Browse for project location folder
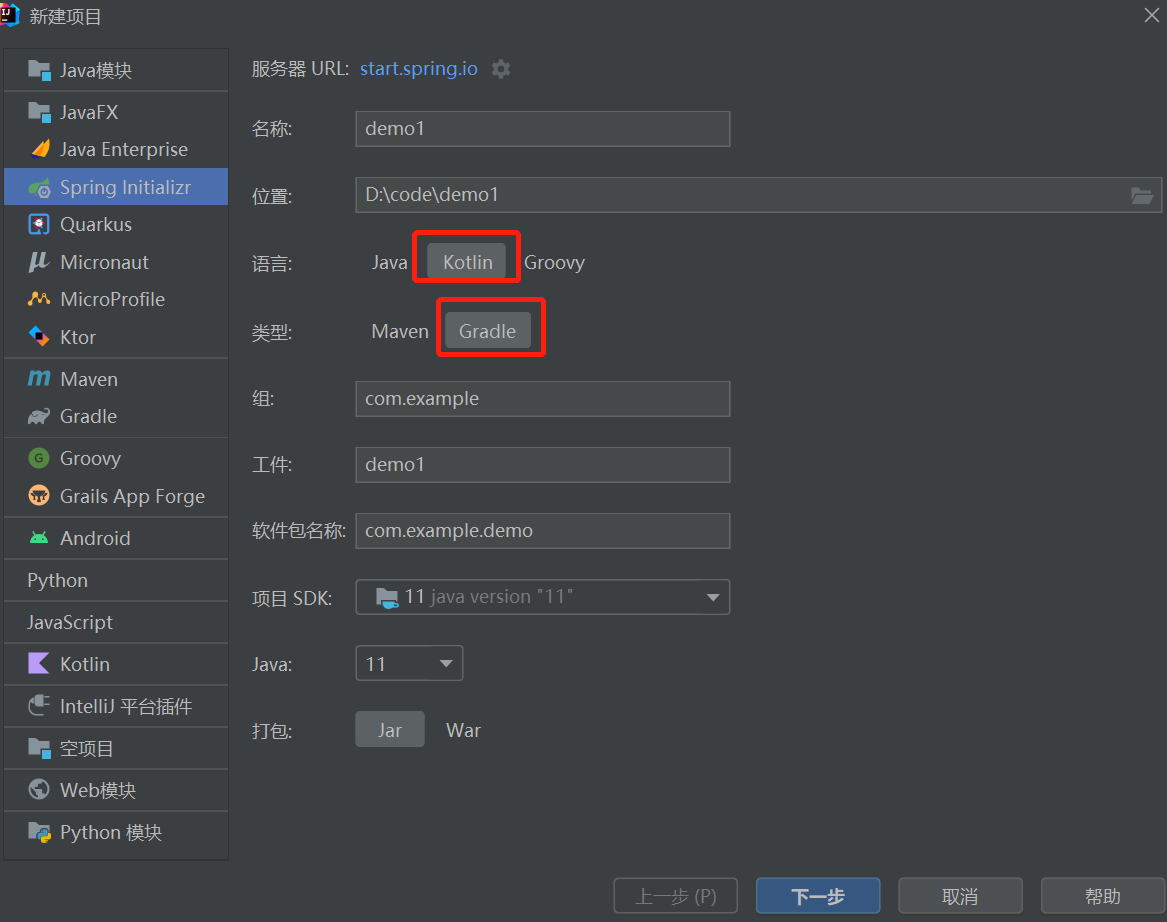The width and height of the screenshot is (1167, 922). tap(1142, 195)
